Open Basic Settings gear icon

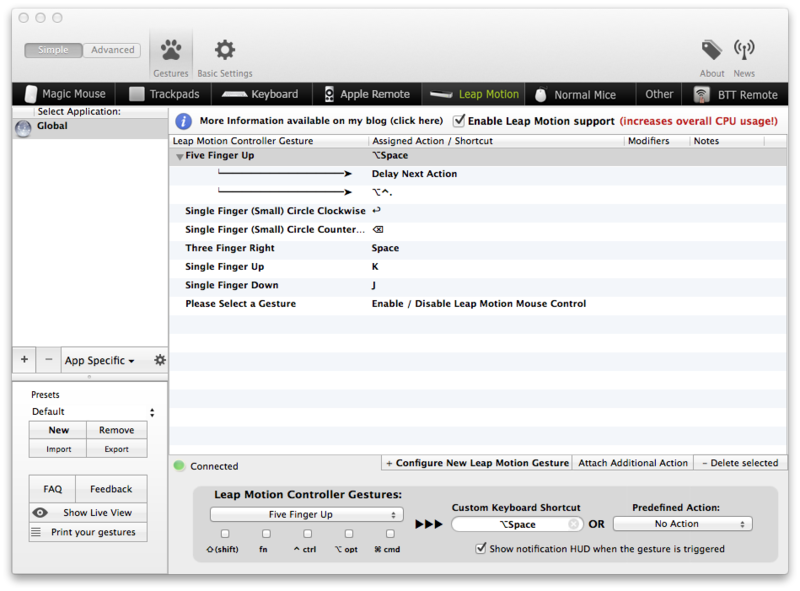(x=224, y=50)
